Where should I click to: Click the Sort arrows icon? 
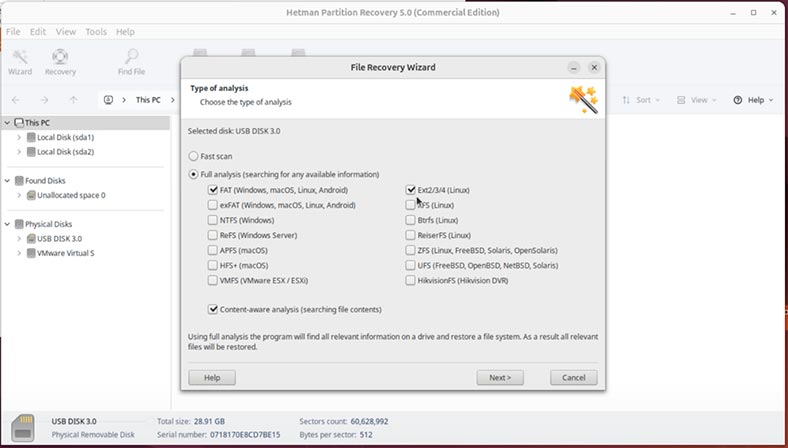(626, 100)
